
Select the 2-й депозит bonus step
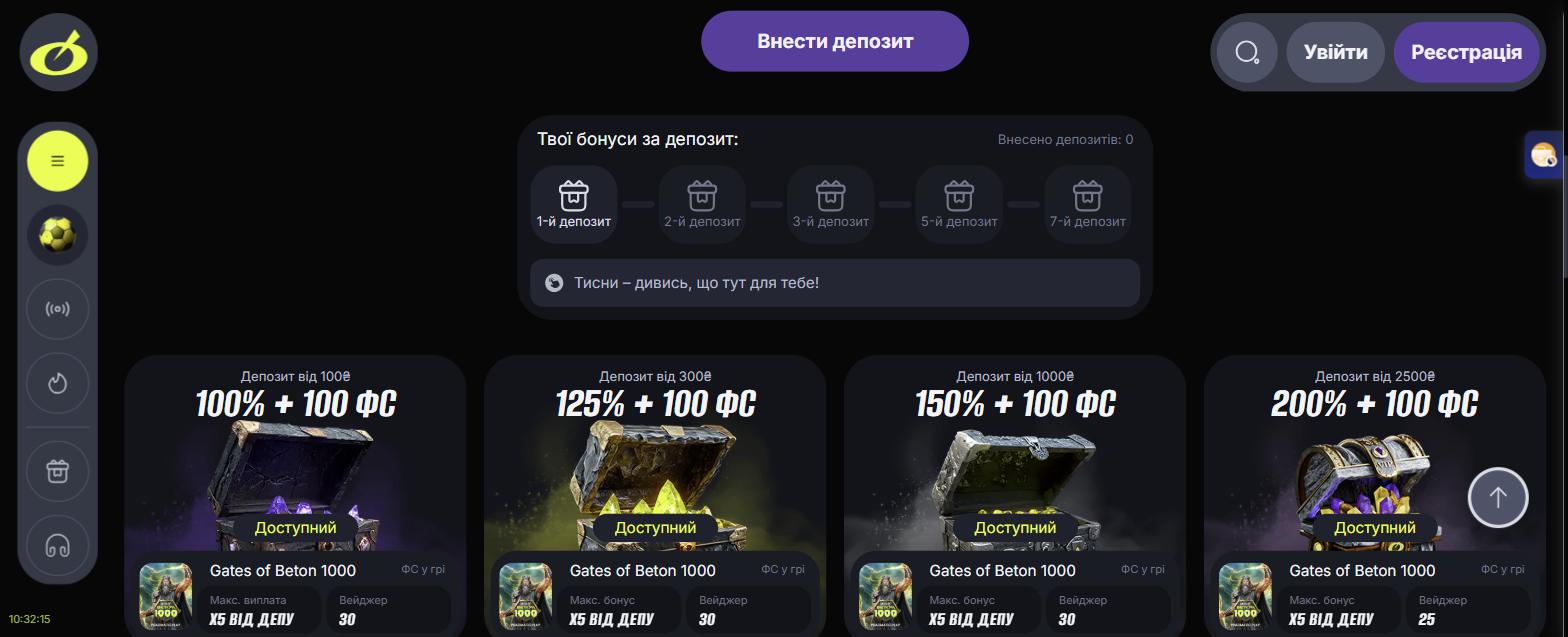702,204
